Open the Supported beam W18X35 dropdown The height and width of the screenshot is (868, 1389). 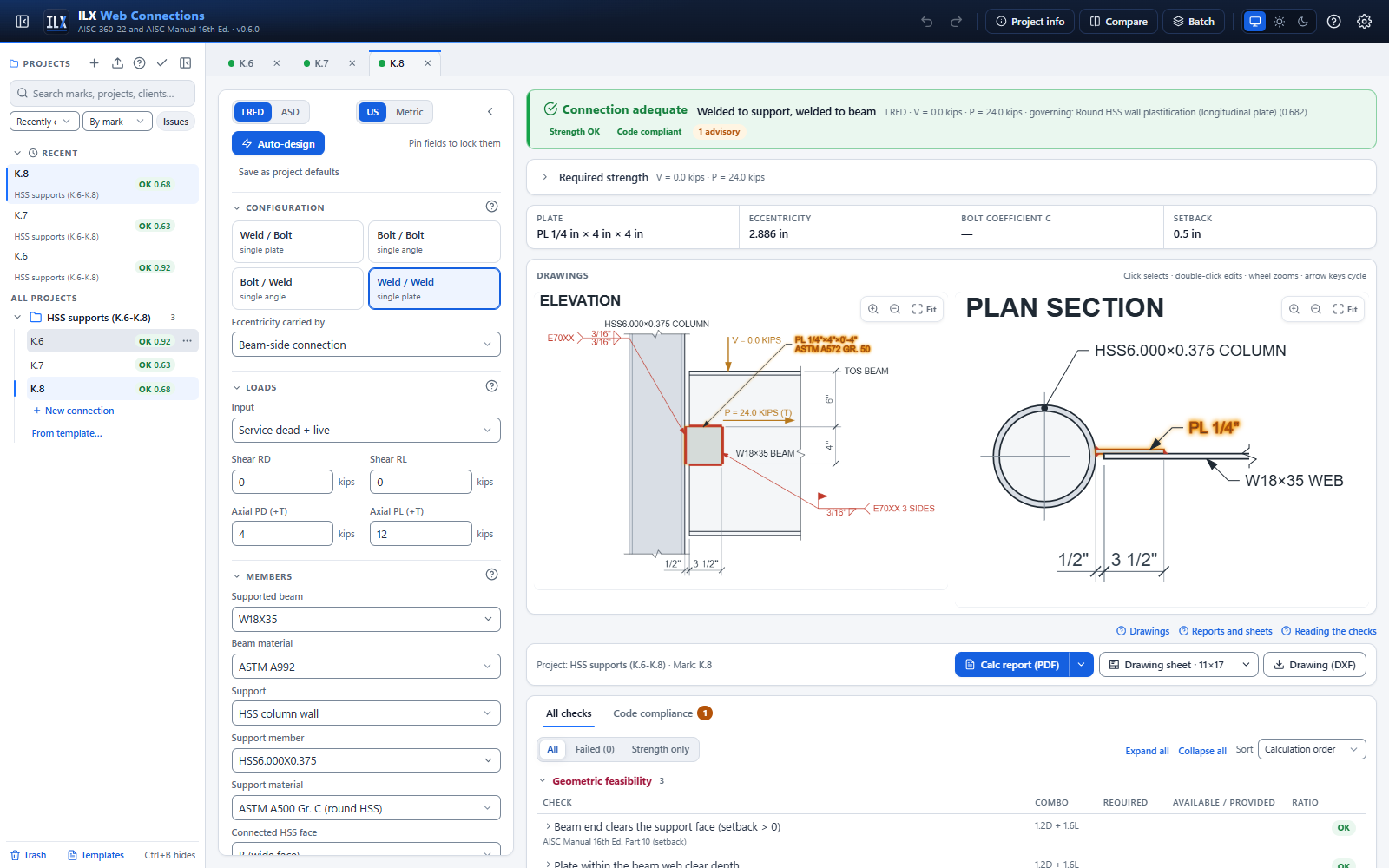pos(365,619)
